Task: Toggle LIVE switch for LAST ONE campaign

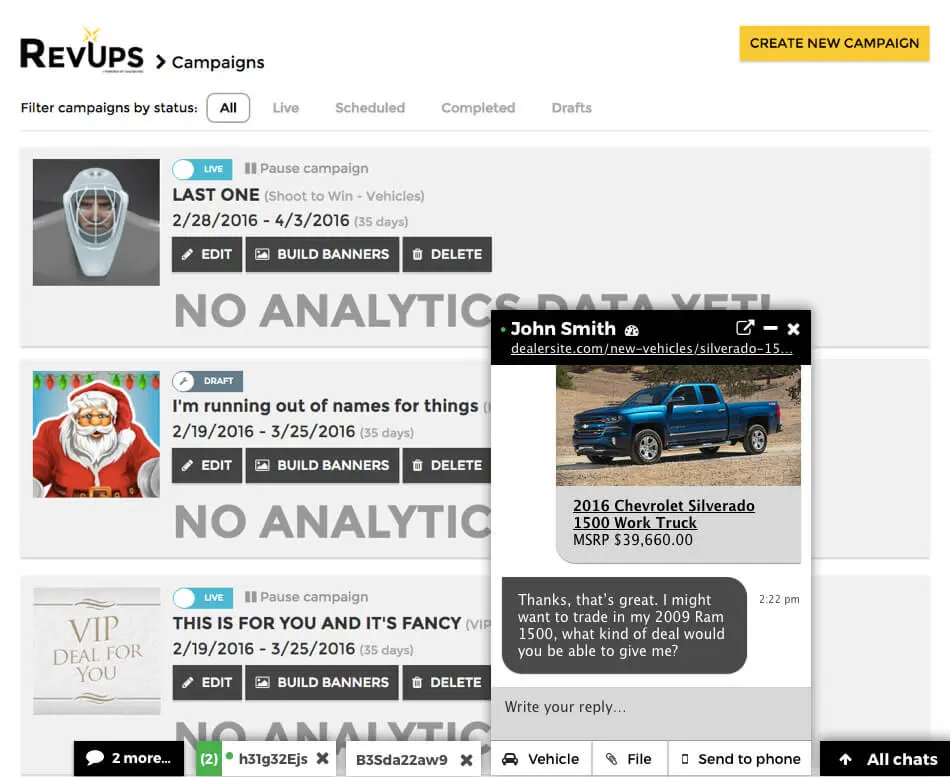Action: click(x=202, y=169)
